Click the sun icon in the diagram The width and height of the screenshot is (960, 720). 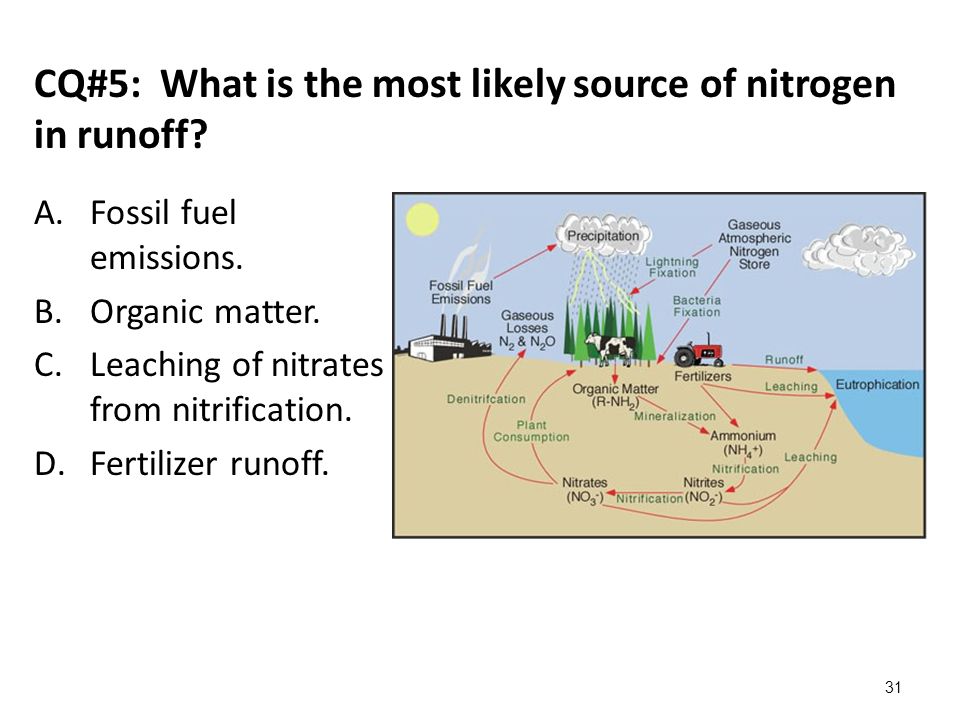[x=422, y=219]
